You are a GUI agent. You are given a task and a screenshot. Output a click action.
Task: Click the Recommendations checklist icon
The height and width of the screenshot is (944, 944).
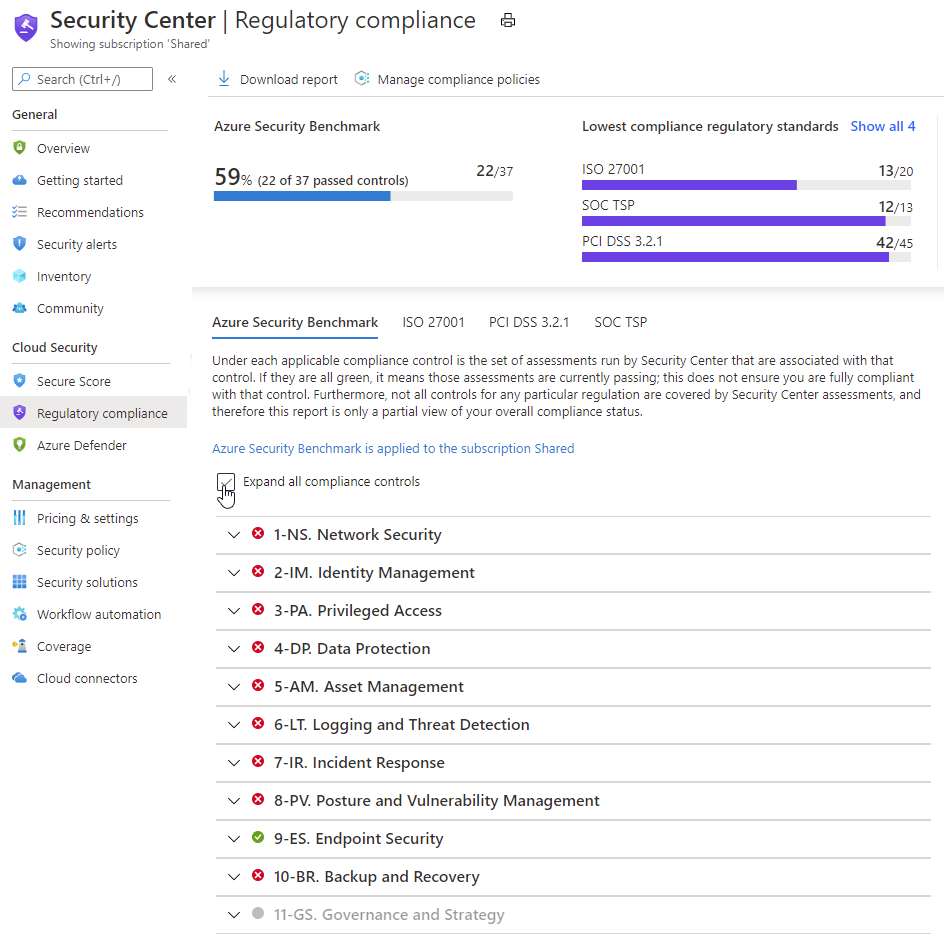20,212
